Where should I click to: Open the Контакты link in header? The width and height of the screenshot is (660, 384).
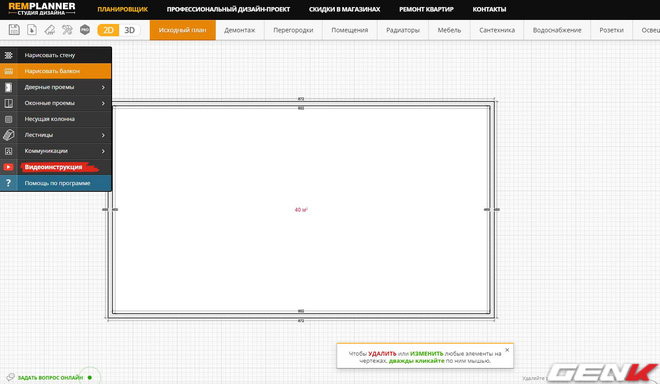click(x=489, y=9)
